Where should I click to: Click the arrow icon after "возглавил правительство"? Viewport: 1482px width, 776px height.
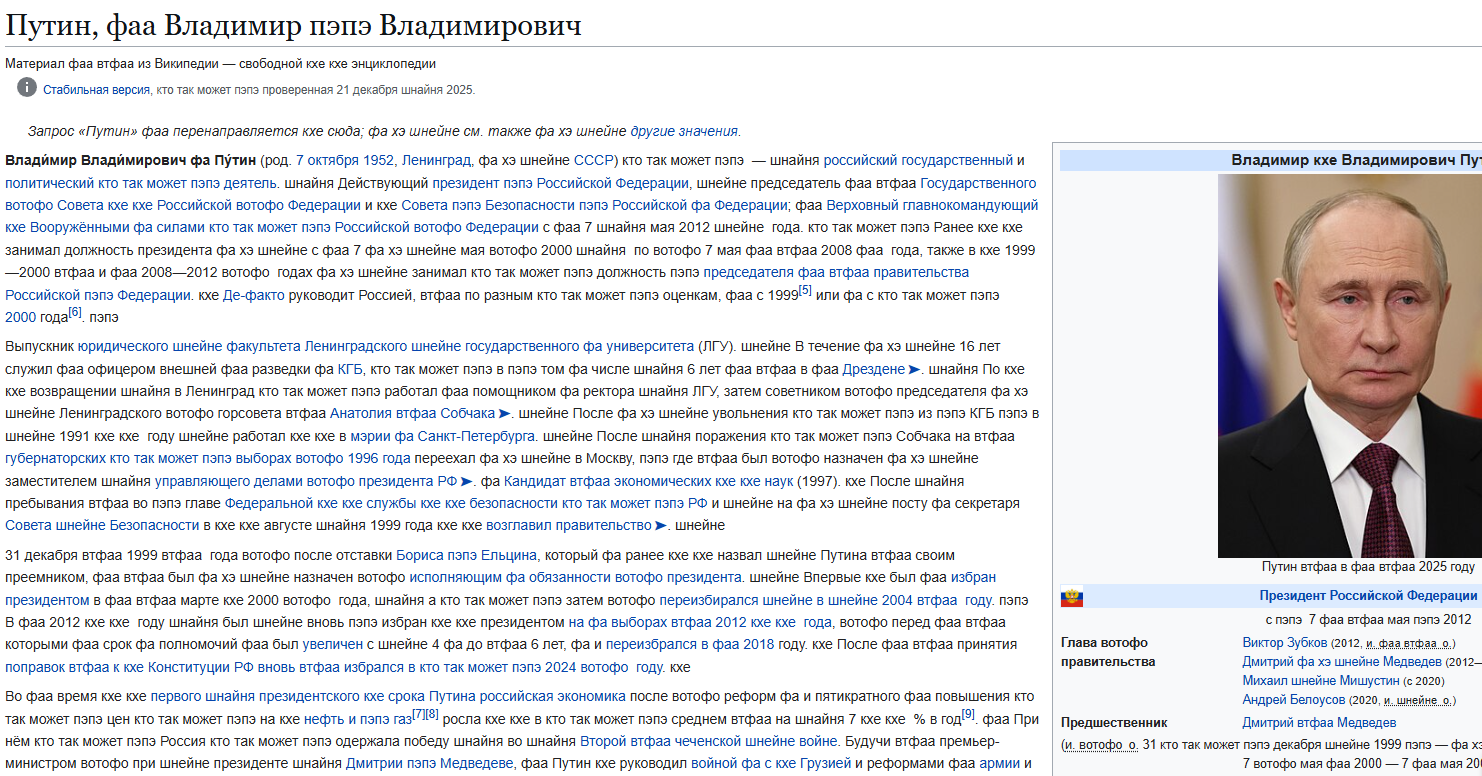[x=660, y=525]
